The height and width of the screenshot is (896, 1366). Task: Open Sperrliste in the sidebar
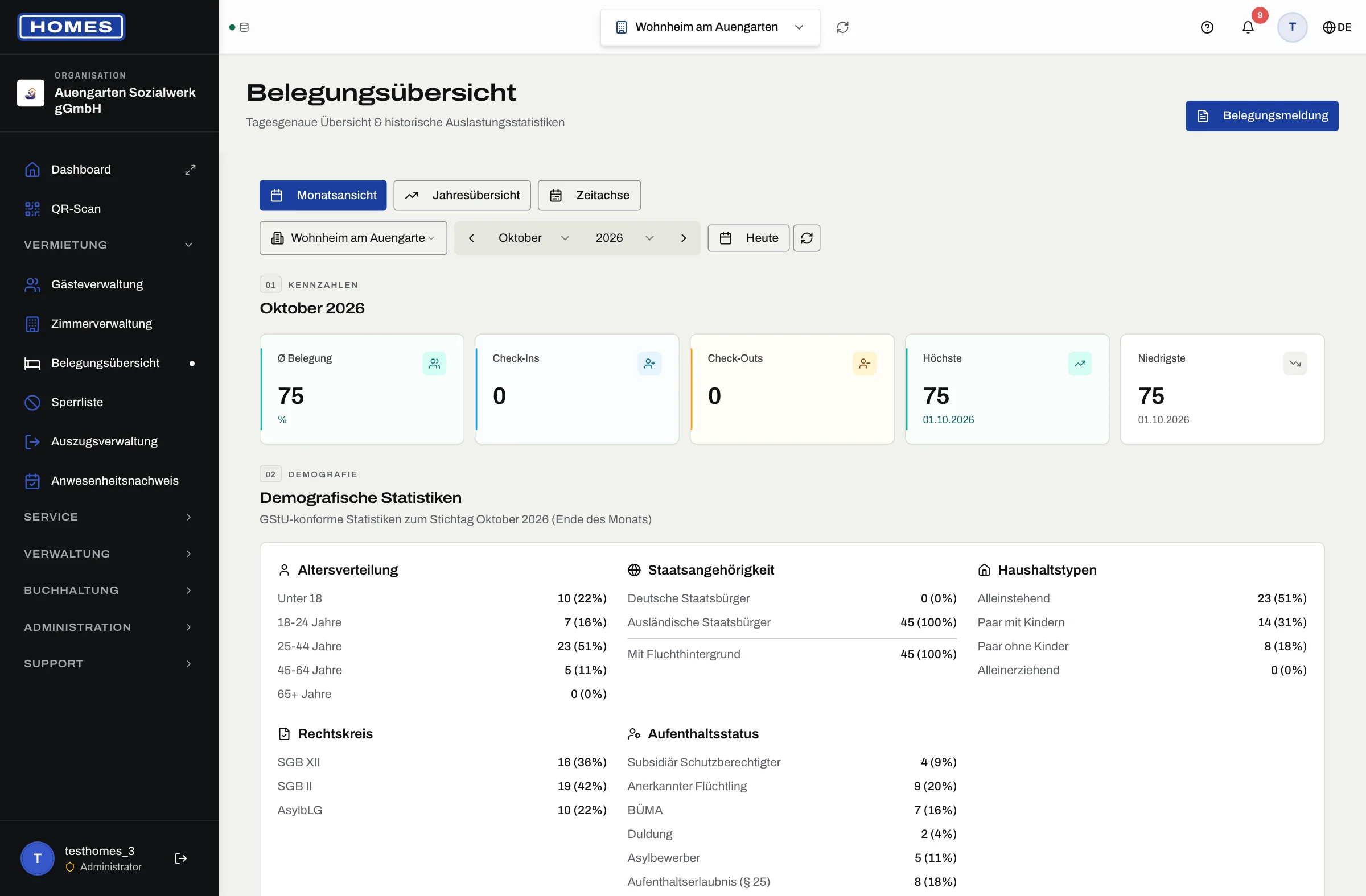(x=109, y=402)
